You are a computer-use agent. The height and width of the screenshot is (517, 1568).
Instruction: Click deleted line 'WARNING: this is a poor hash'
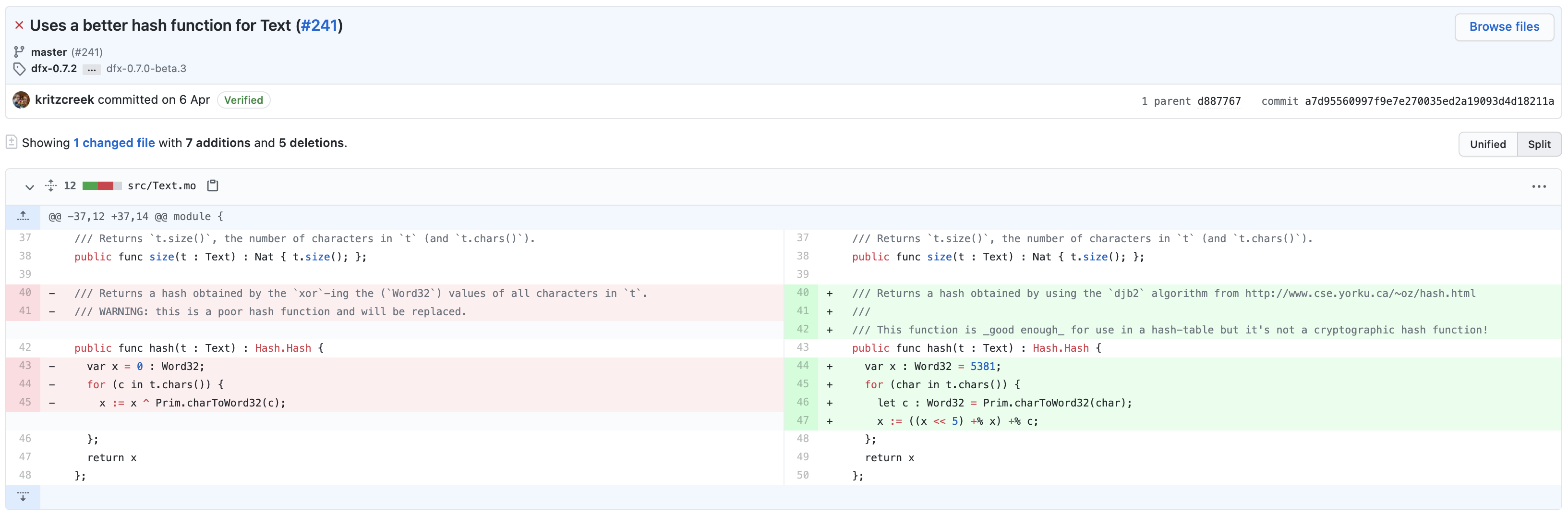pos(270,311)
